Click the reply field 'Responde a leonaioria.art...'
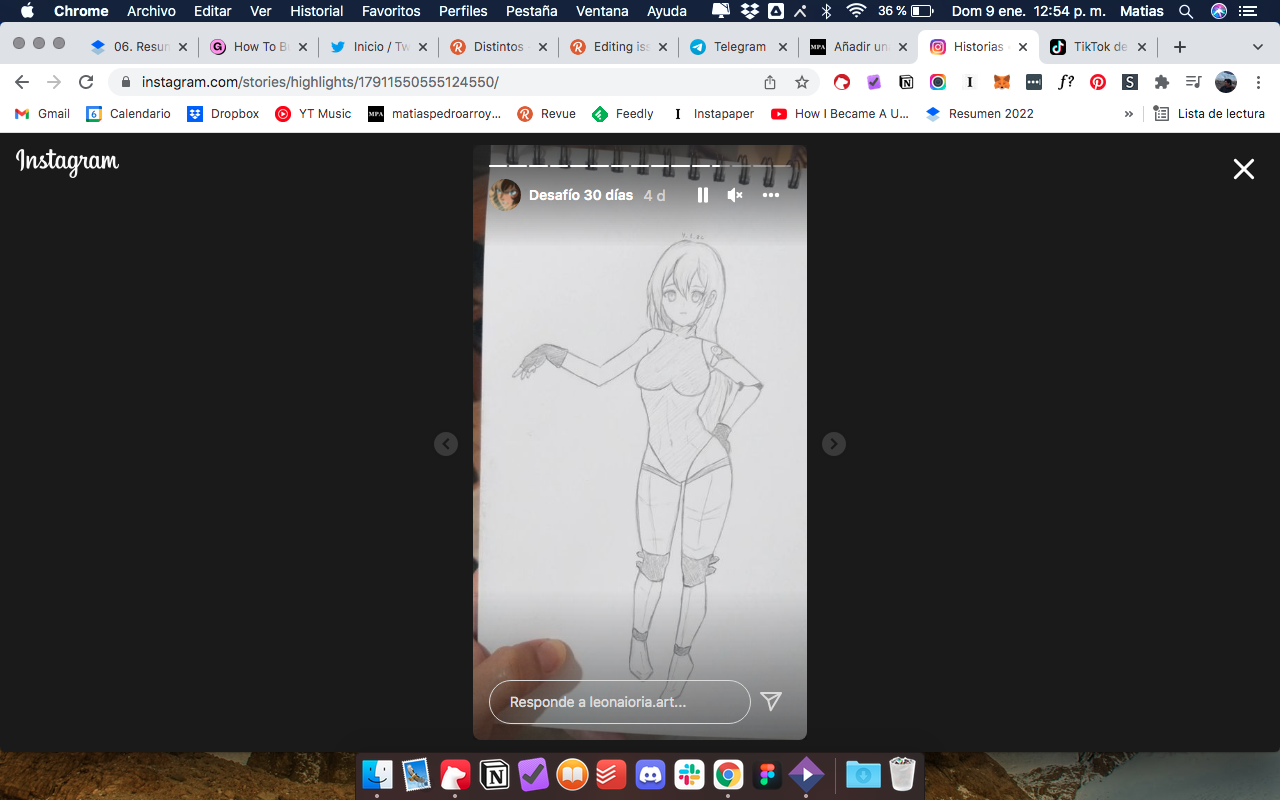 (x=620, y=702)
